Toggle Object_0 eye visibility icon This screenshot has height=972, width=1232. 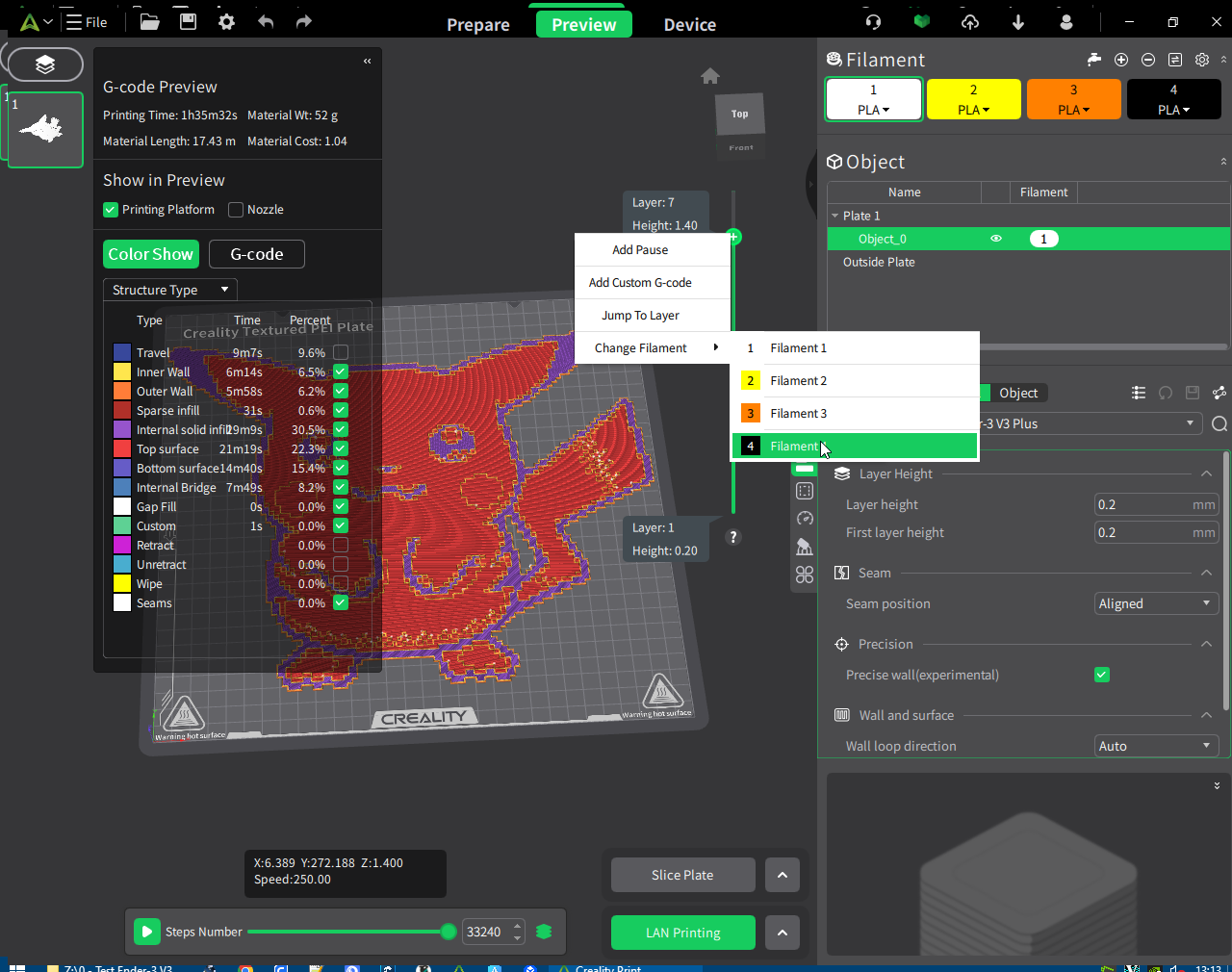pos(996,239)
